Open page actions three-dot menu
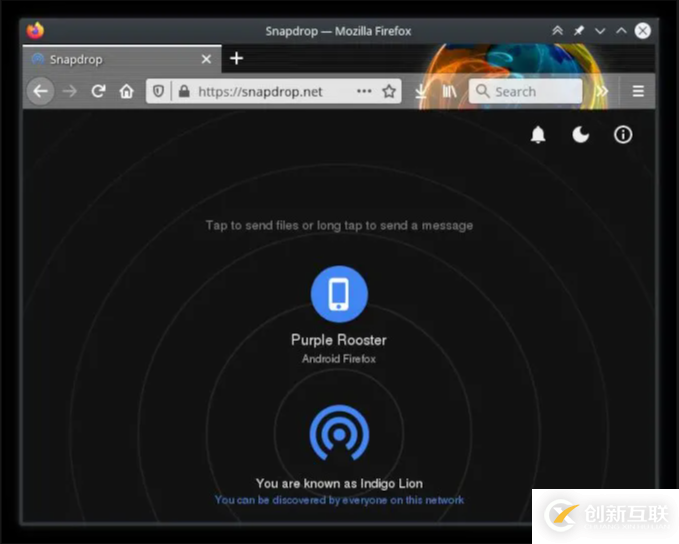Image resolution: width=679 pixels, height=544 pixels. pyautogui.click(x=364, y=91)
